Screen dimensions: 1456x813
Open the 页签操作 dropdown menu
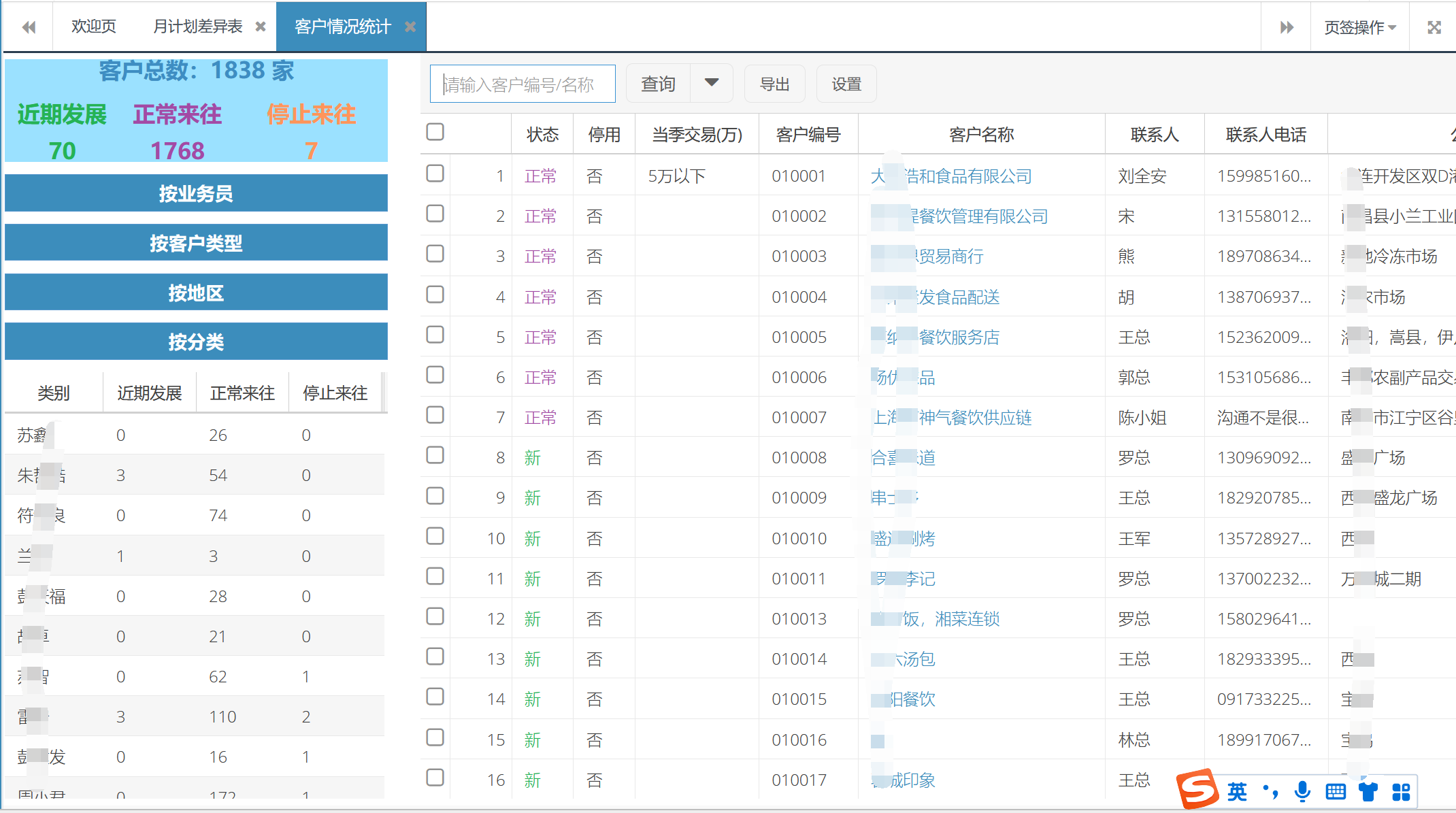pyautogui.click(x=1359, y=27)
